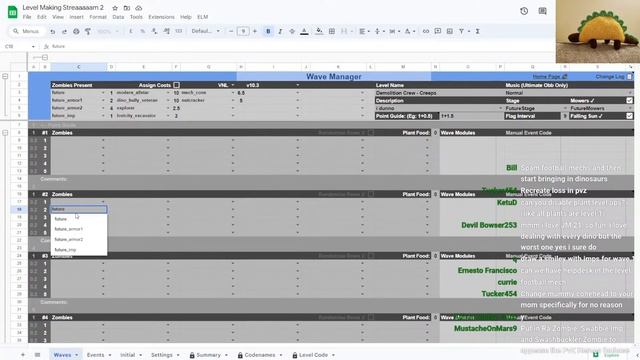The width and height of the screenshot is (640, 360).
Task: Open the Extensions menu
Action: [161, 17]
